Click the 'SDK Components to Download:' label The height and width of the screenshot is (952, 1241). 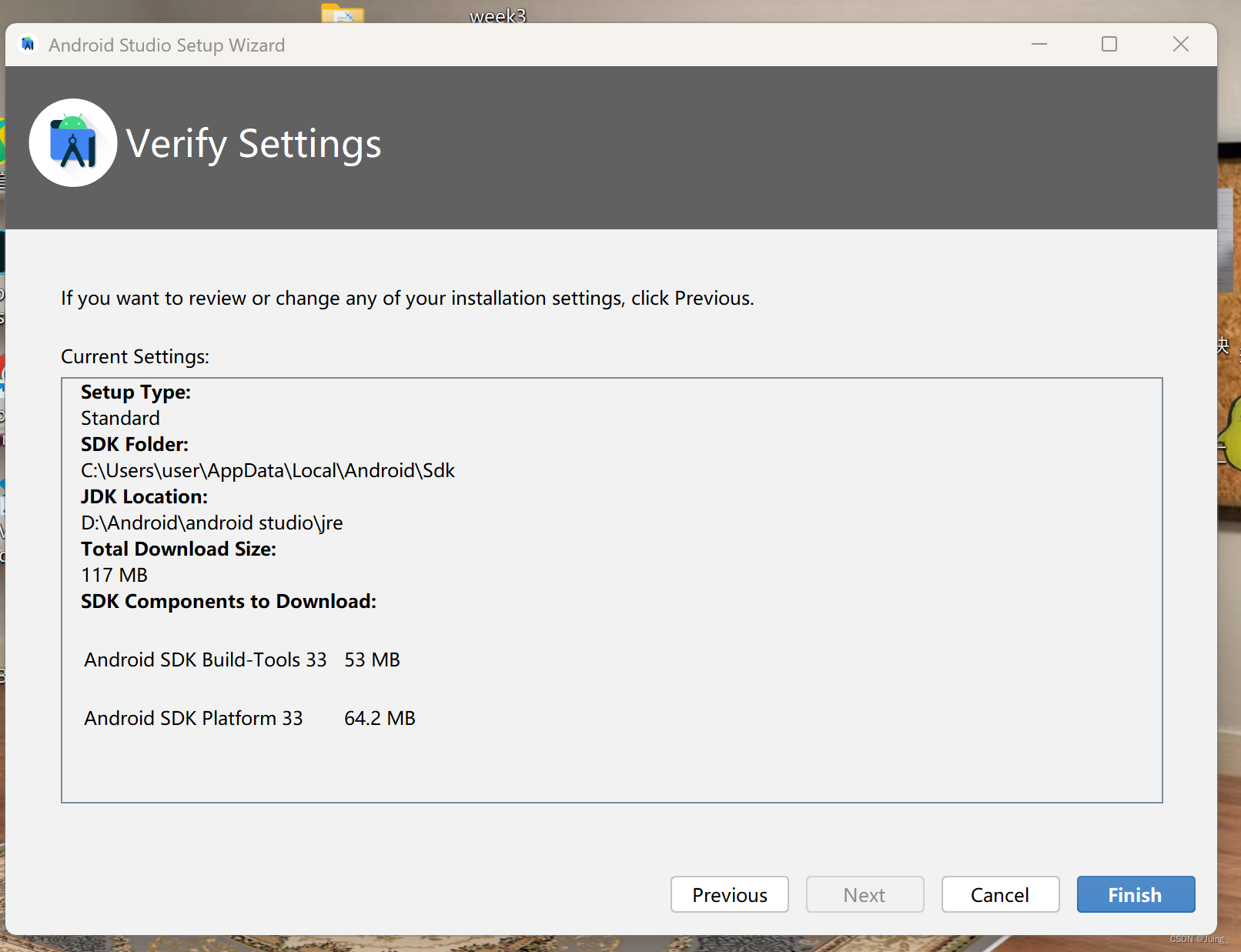coord(229,601)
